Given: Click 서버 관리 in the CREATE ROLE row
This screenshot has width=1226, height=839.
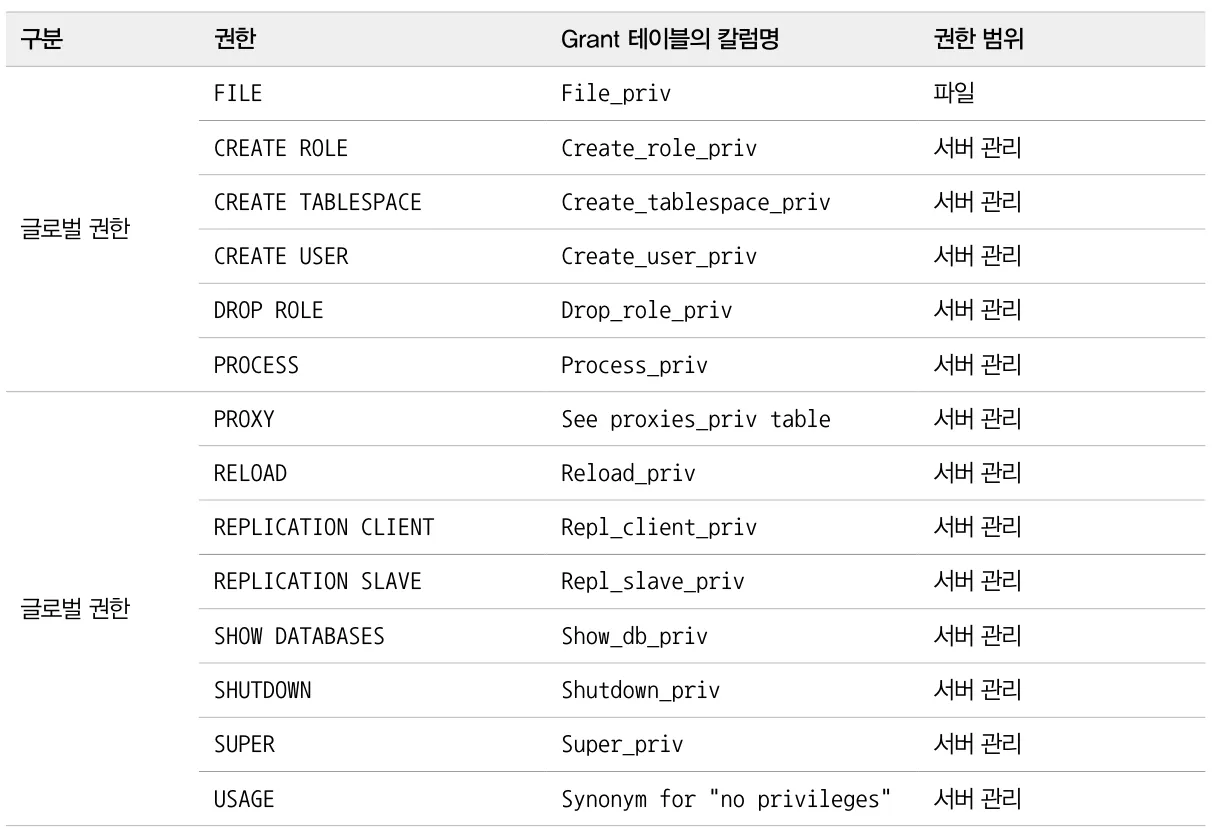Looking at the screenshot, I should coord(977,148).
